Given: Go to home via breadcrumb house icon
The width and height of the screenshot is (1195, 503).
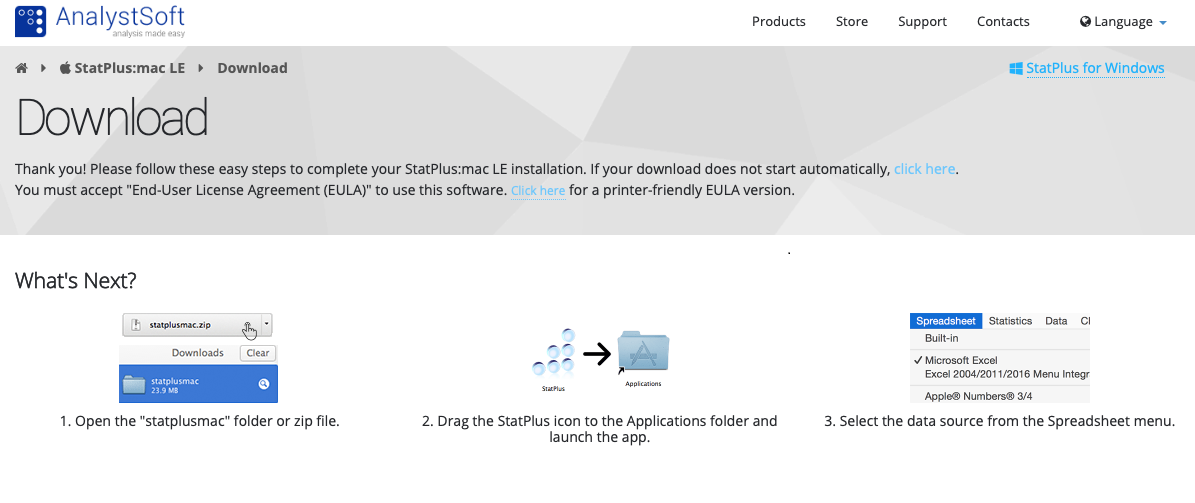Looking at the screenshot, I should pos(21,68).
